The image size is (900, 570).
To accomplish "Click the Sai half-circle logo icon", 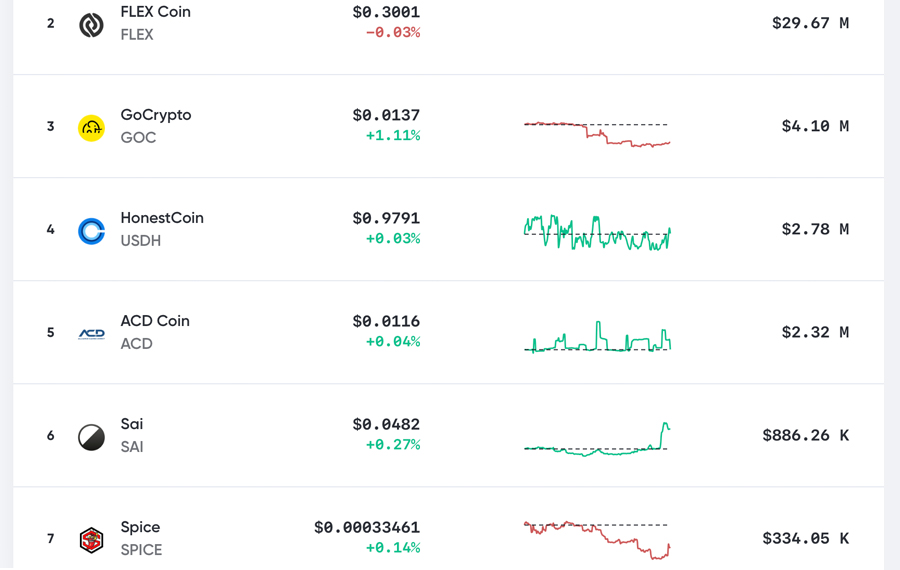I will (x=91, y=437).
